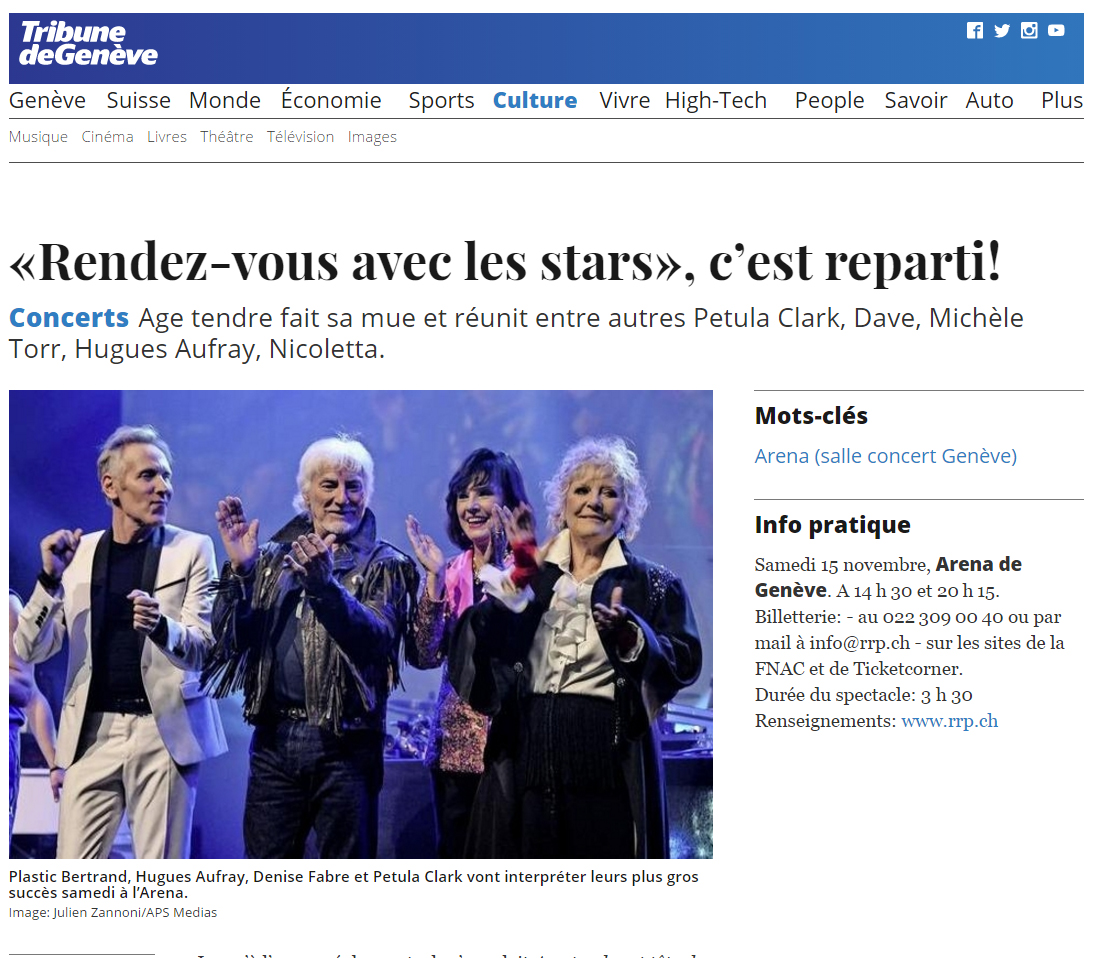Open the High-Tech section
This screenshot has width=1098, height=958.
tap(716, 100)
